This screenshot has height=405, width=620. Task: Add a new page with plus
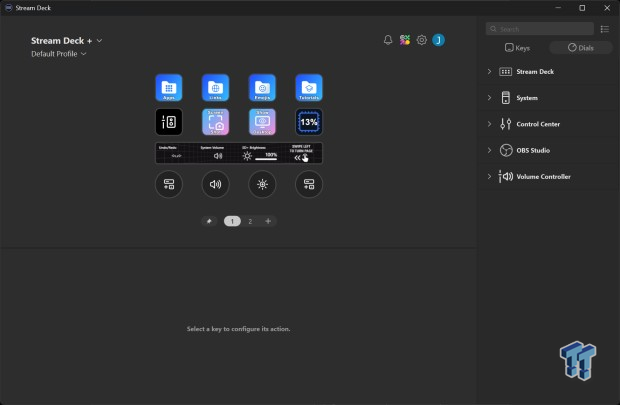click(x=268, y=221)
